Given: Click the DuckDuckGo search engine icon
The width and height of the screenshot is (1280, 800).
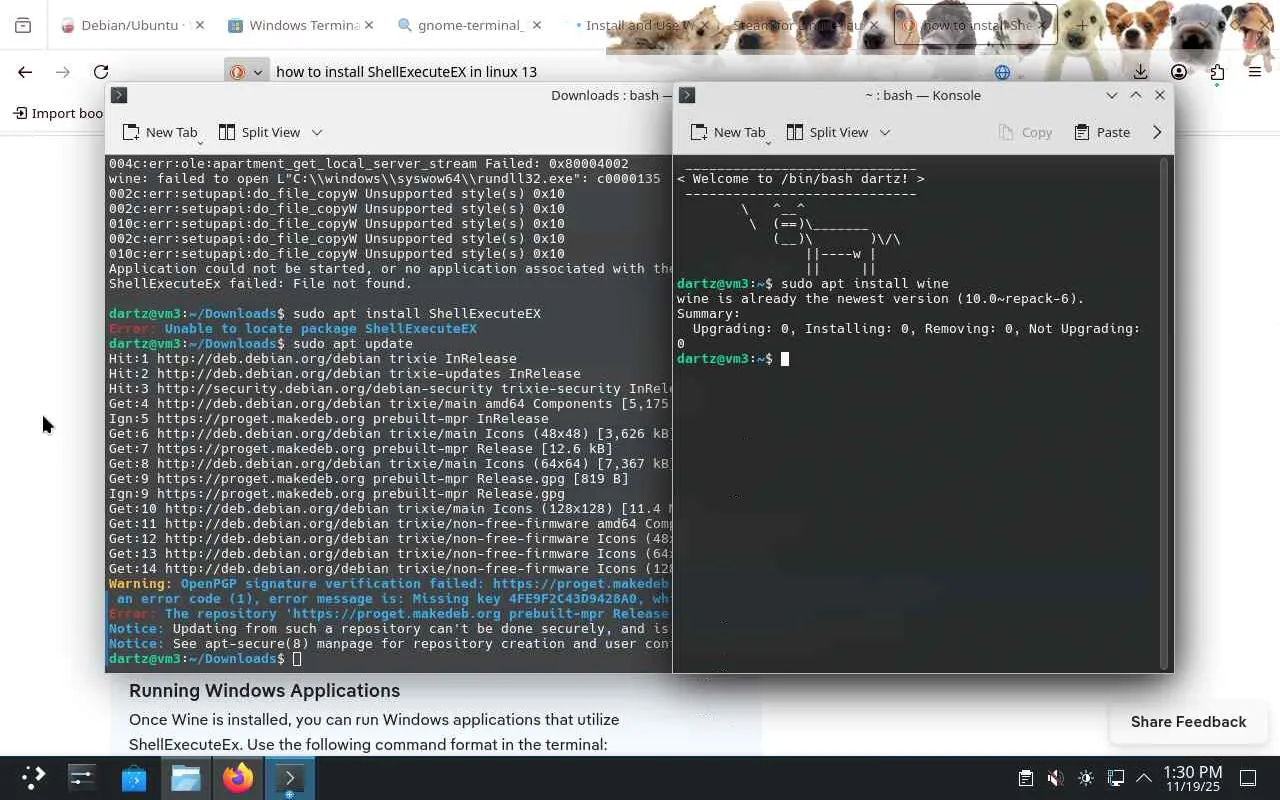Looking at the screenshot, I should [x=238, y=72].
